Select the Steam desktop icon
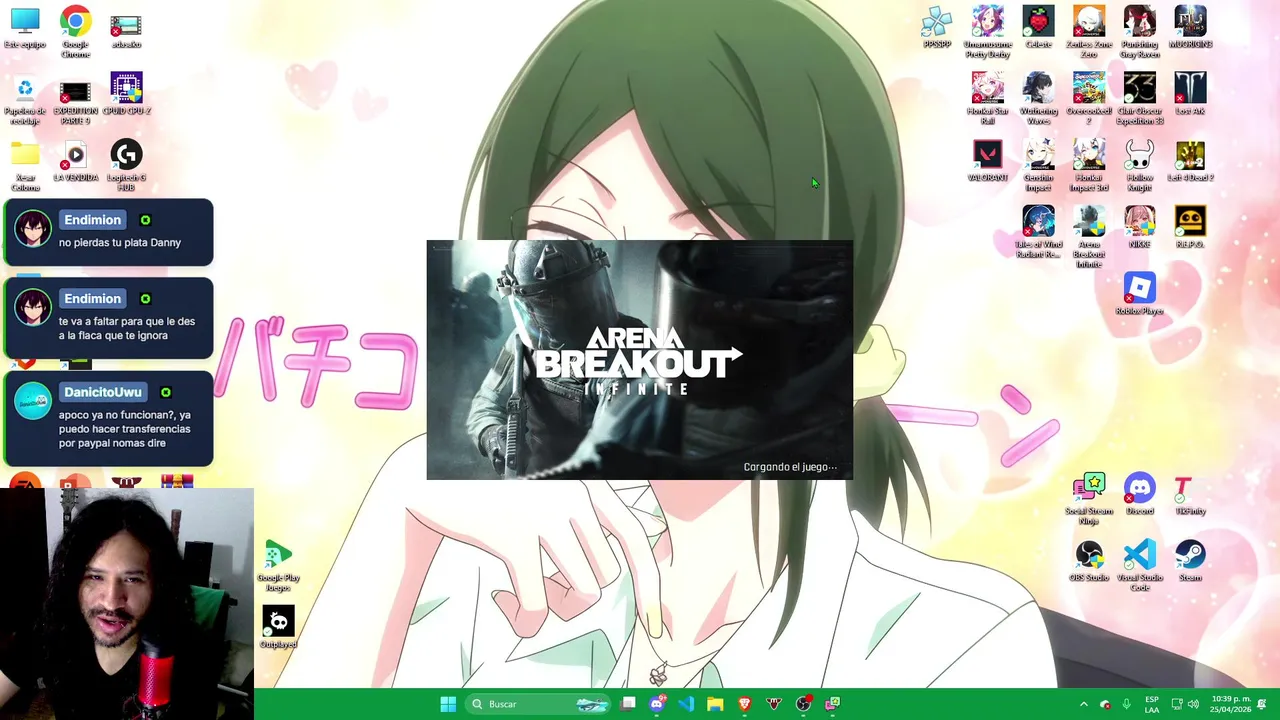Image resolution: width=1280 pixels, height=720 pixels. click(1190, 561)
